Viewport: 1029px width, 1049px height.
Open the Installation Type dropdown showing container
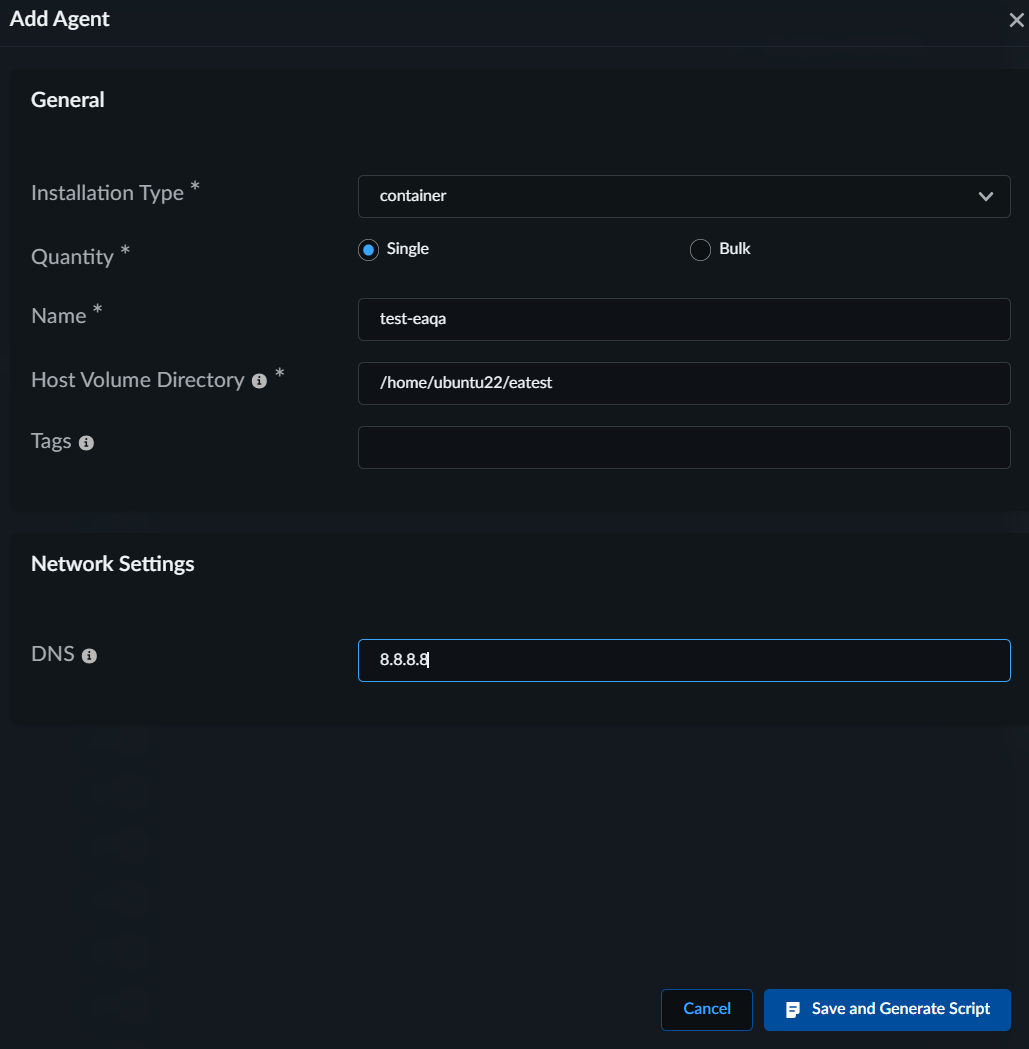point(683,196)
